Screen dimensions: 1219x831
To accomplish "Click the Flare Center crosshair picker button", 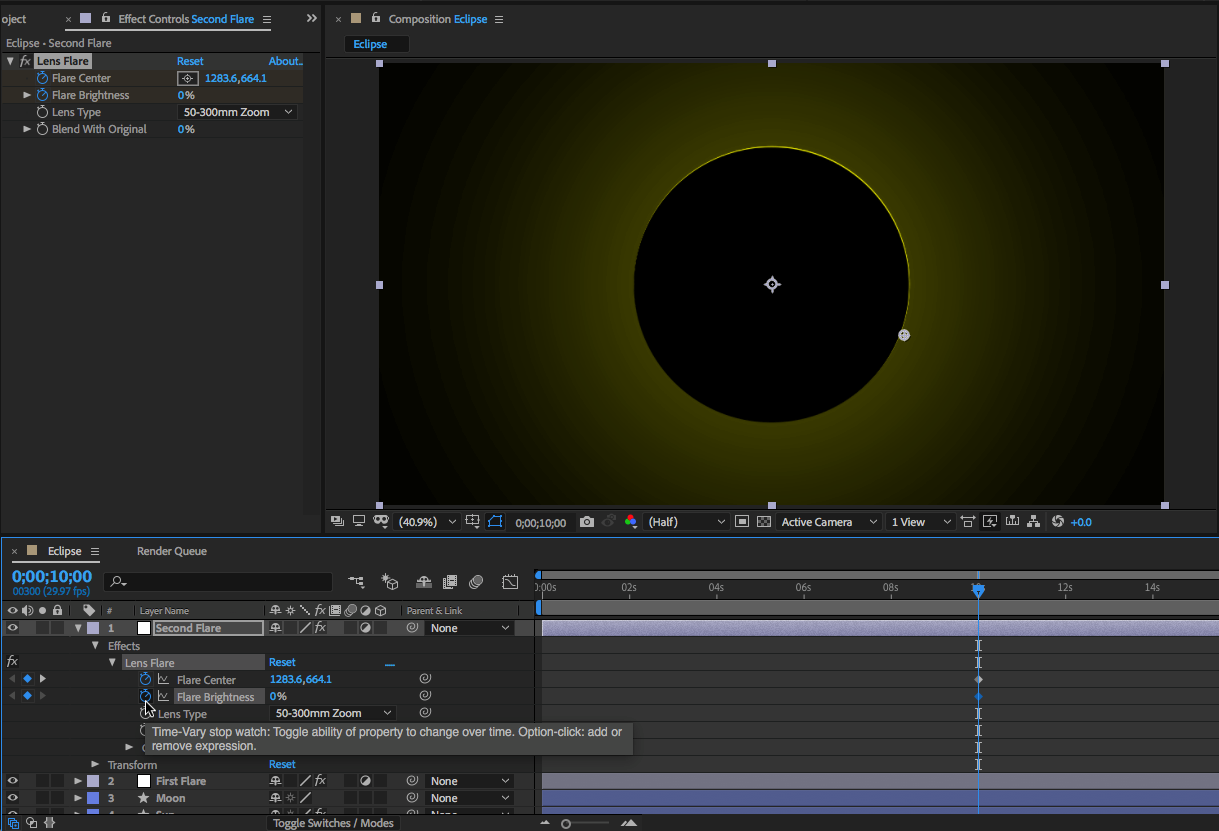I will click(187, 78).
